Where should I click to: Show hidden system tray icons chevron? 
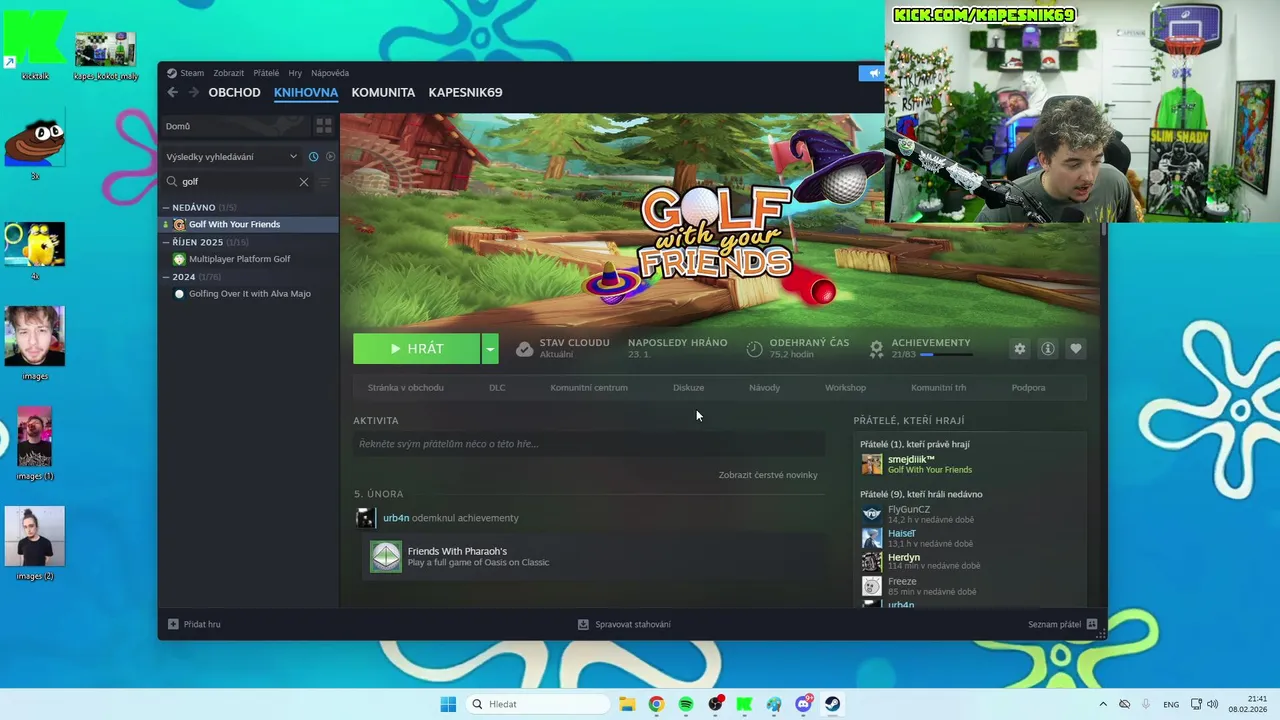[1103, 704]
